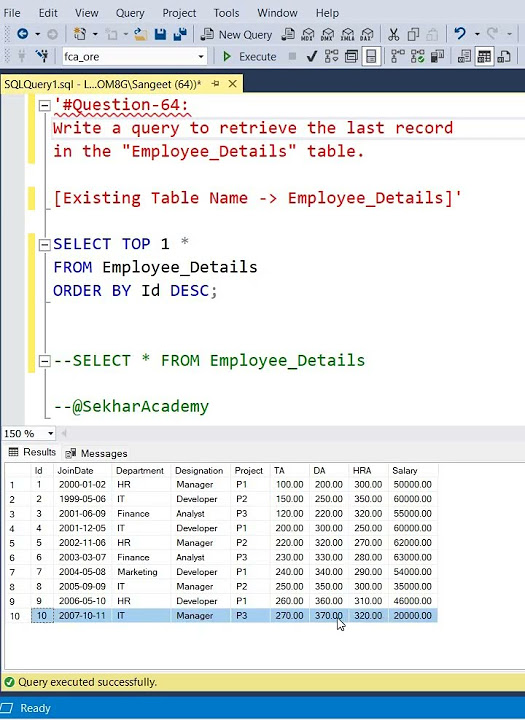
Task: Open the Query menu
Action: 130,13
